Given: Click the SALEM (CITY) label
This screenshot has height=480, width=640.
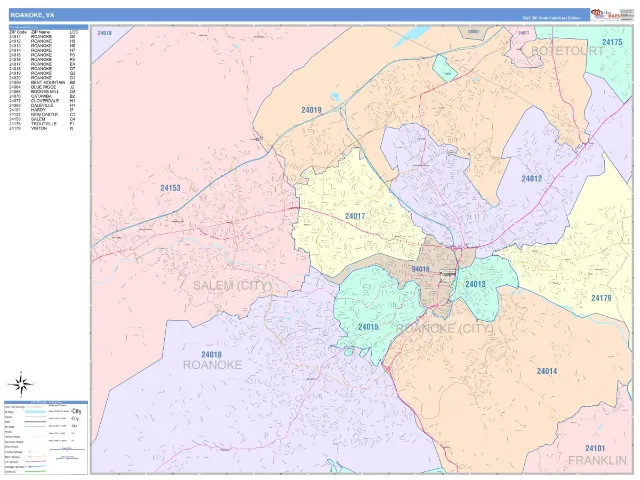Looking at the screenshot, I should [x=232, y=285].
